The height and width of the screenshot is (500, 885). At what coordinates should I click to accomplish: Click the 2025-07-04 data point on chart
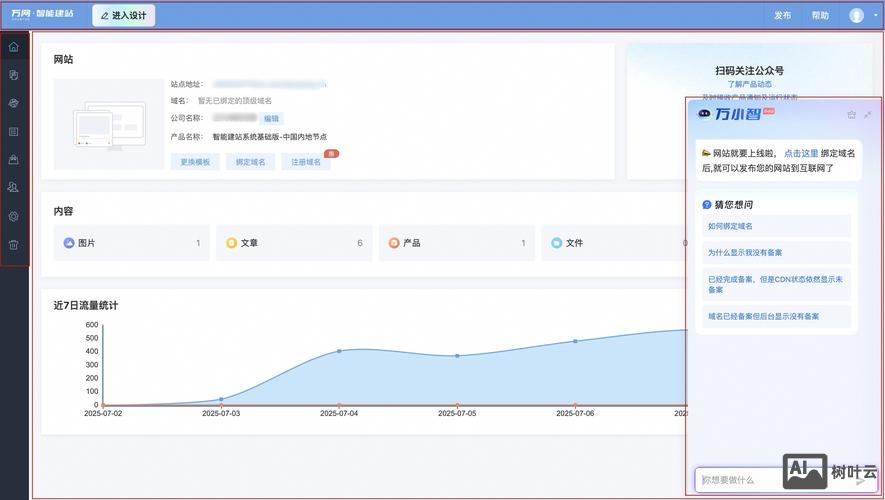(339, 351)
